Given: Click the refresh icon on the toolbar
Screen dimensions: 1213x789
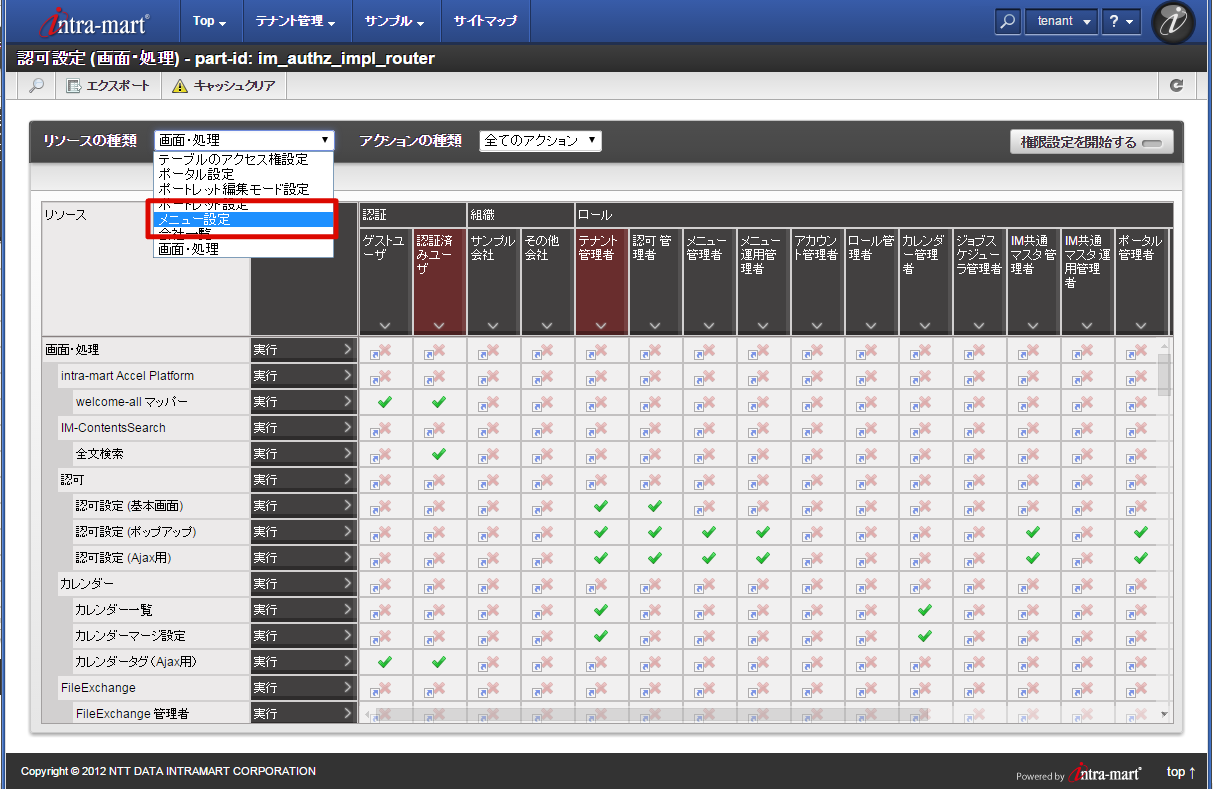Looking at the screenshot, I should (1176, 86).
